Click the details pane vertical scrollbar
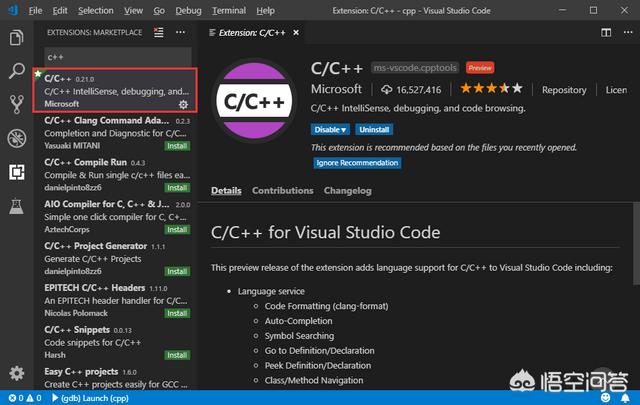Screen dimensions: 640x405 [x=636, y=244]
